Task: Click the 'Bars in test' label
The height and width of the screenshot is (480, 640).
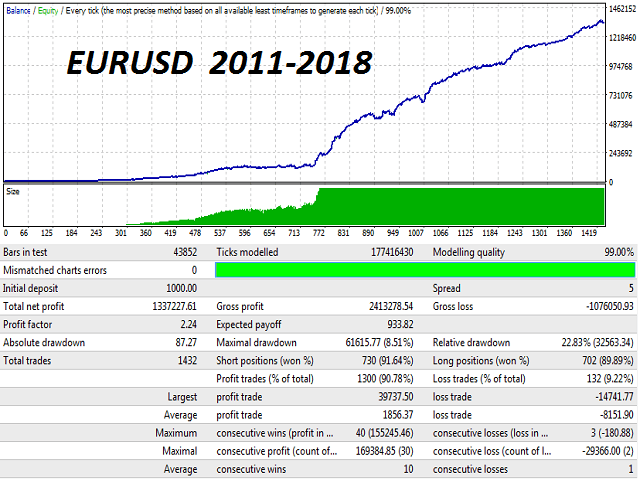Action: 25,252
